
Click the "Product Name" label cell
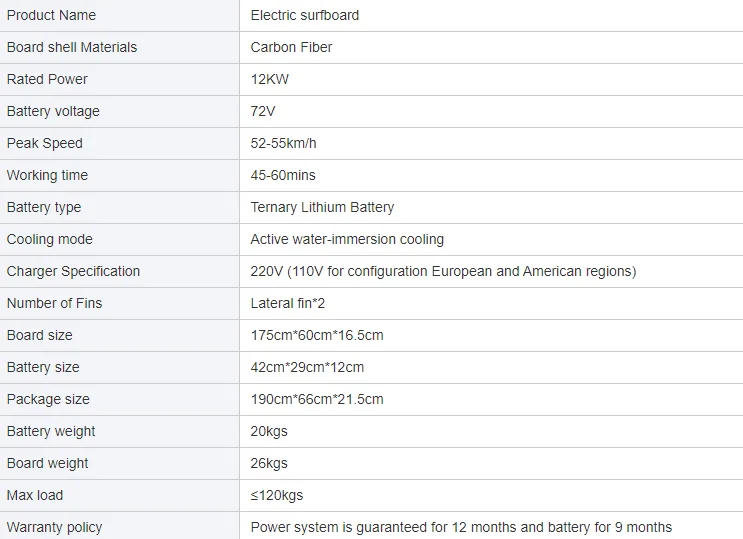click(x=51, y=15)
